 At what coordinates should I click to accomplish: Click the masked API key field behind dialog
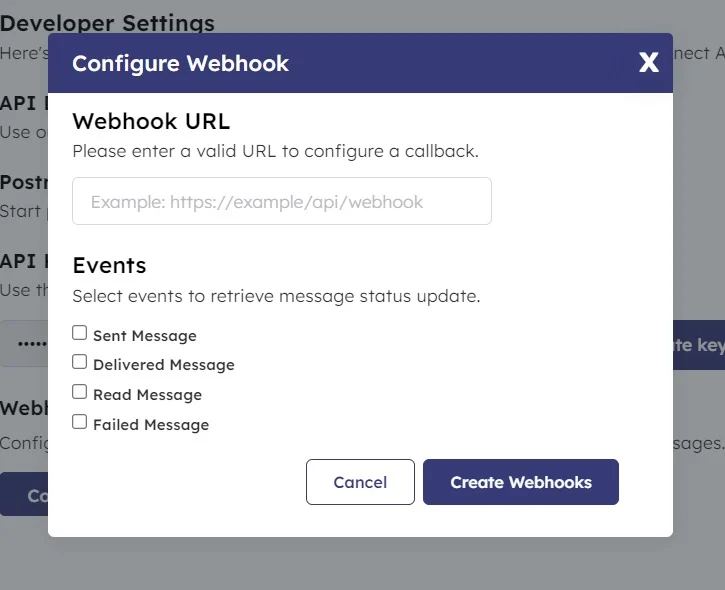coord(24,345)
